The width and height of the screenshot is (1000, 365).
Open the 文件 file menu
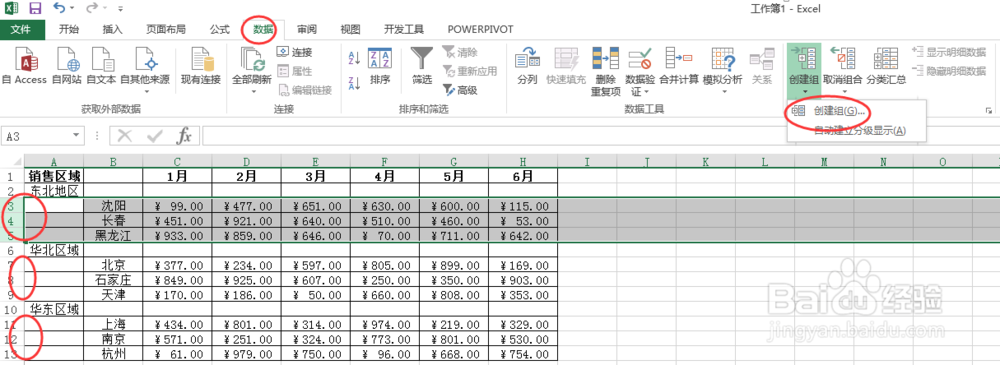(22, 29)
